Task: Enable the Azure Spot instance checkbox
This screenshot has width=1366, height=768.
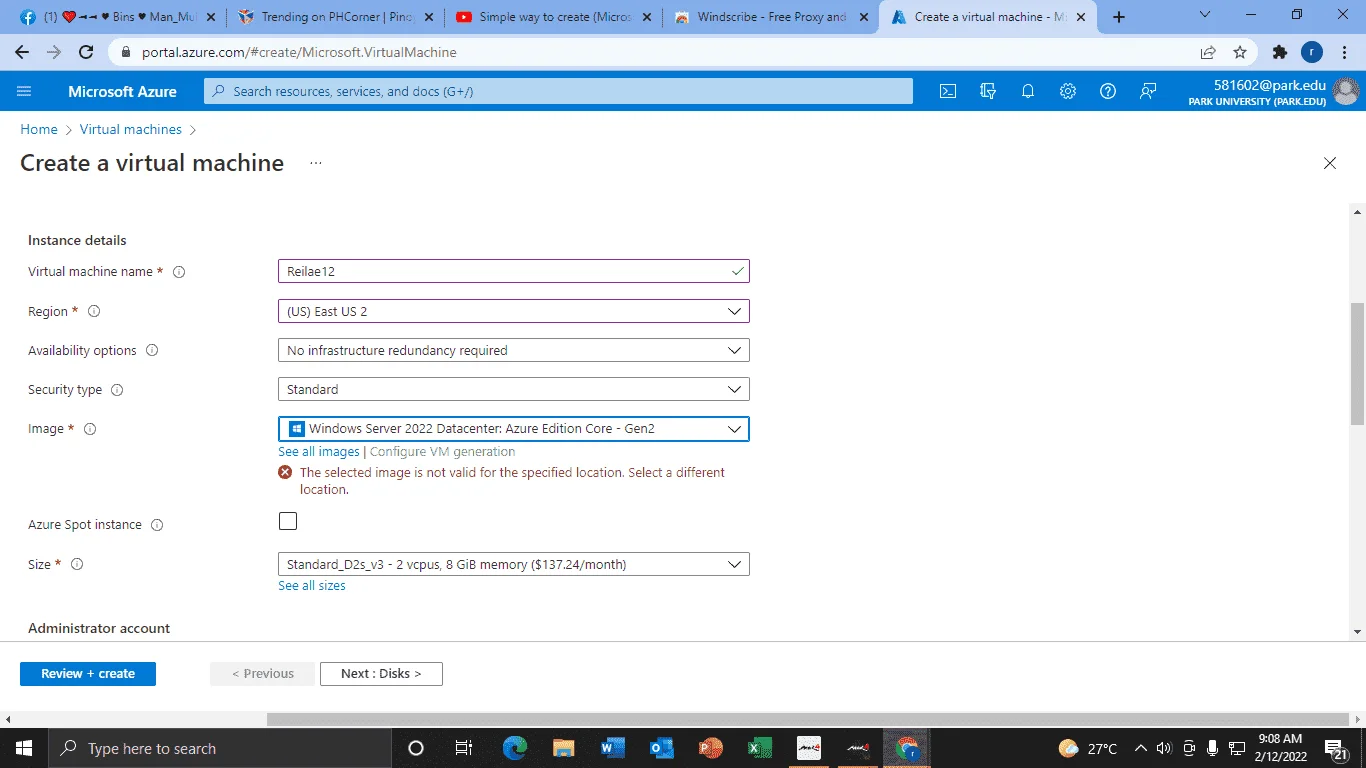Action: click(x=288, y=521)
